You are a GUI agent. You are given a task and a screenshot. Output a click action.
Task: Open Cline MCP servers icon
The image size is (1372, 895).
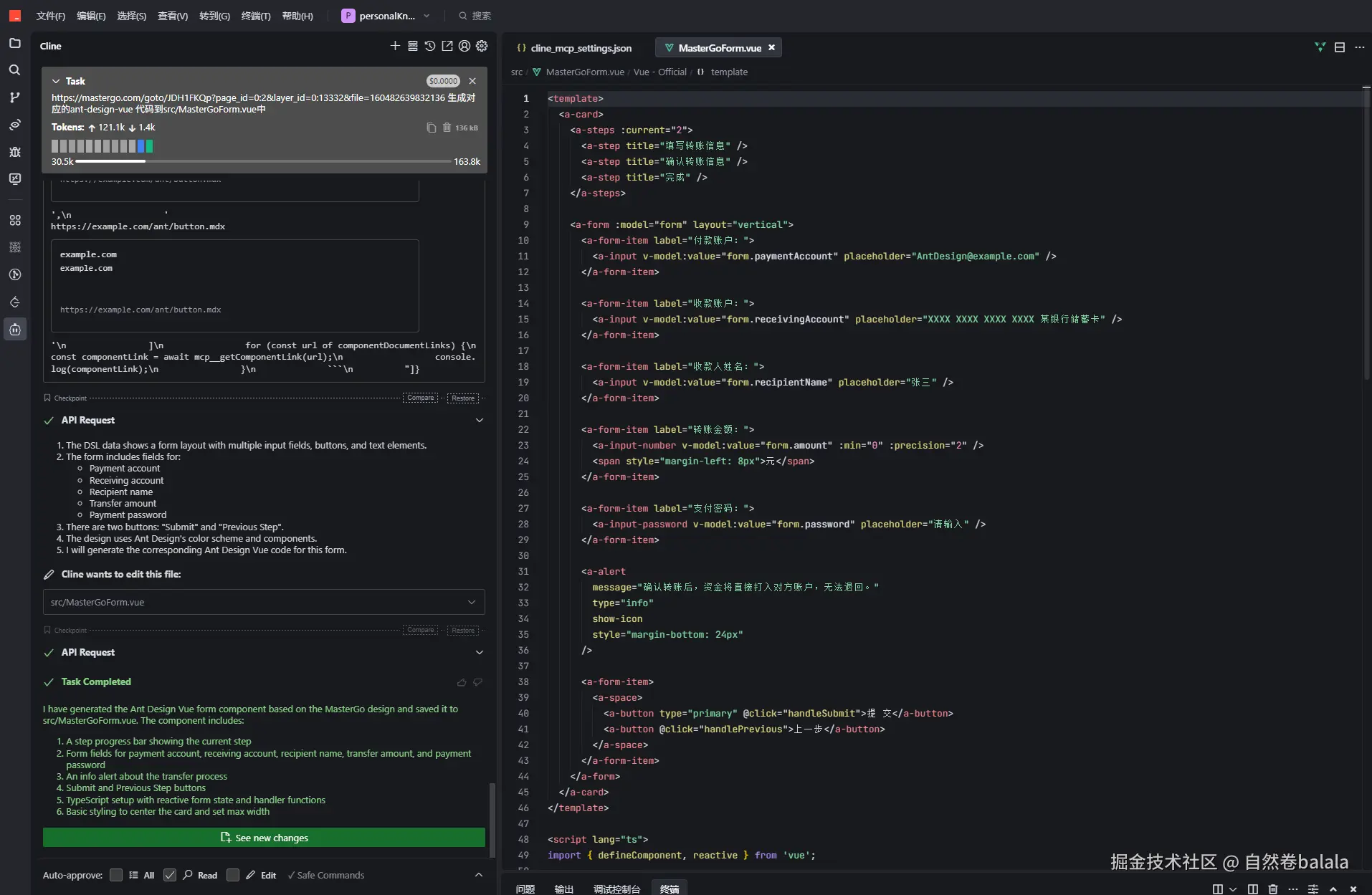tap(413, 46)
